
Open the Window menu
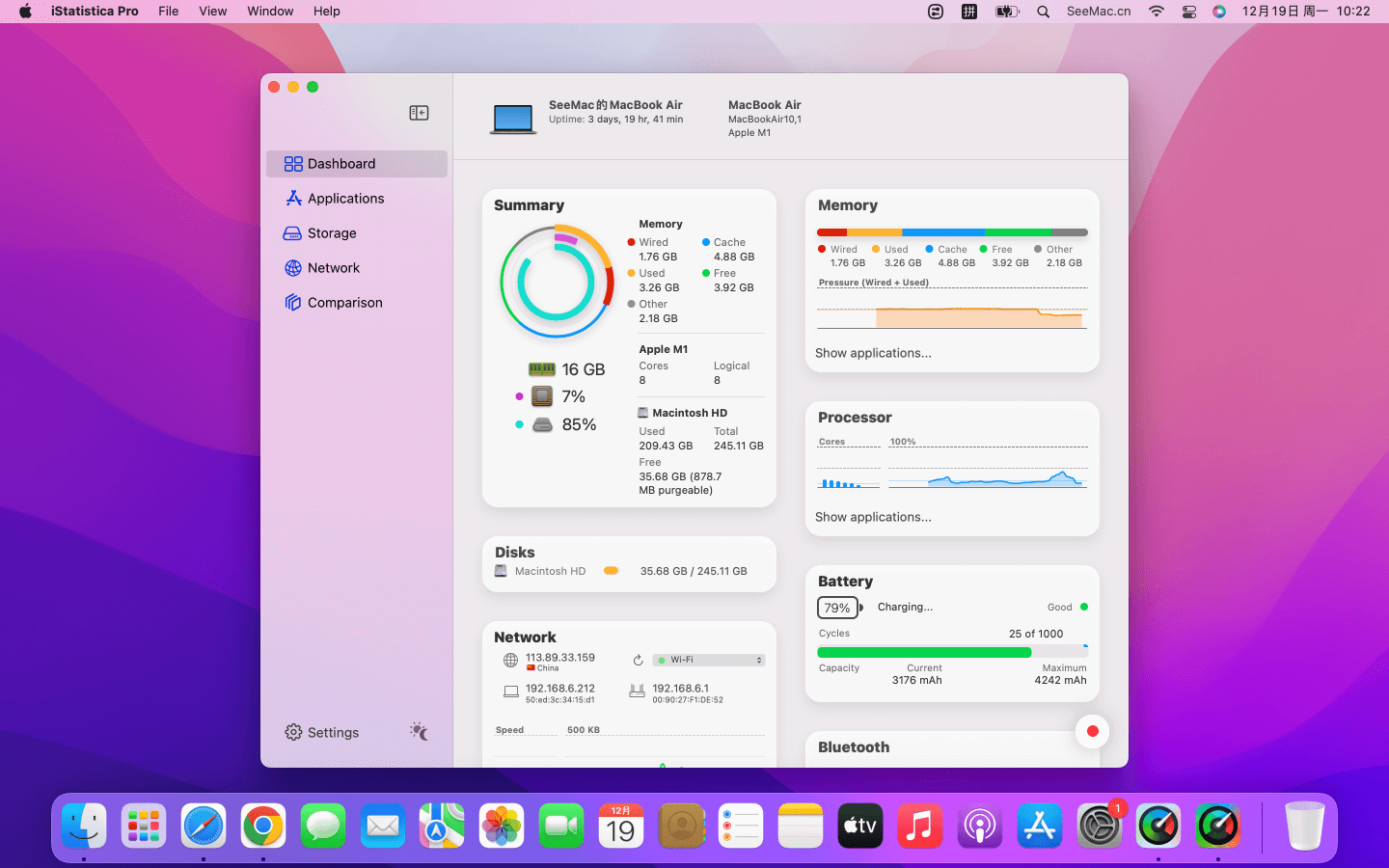click(x=270, y=12)
